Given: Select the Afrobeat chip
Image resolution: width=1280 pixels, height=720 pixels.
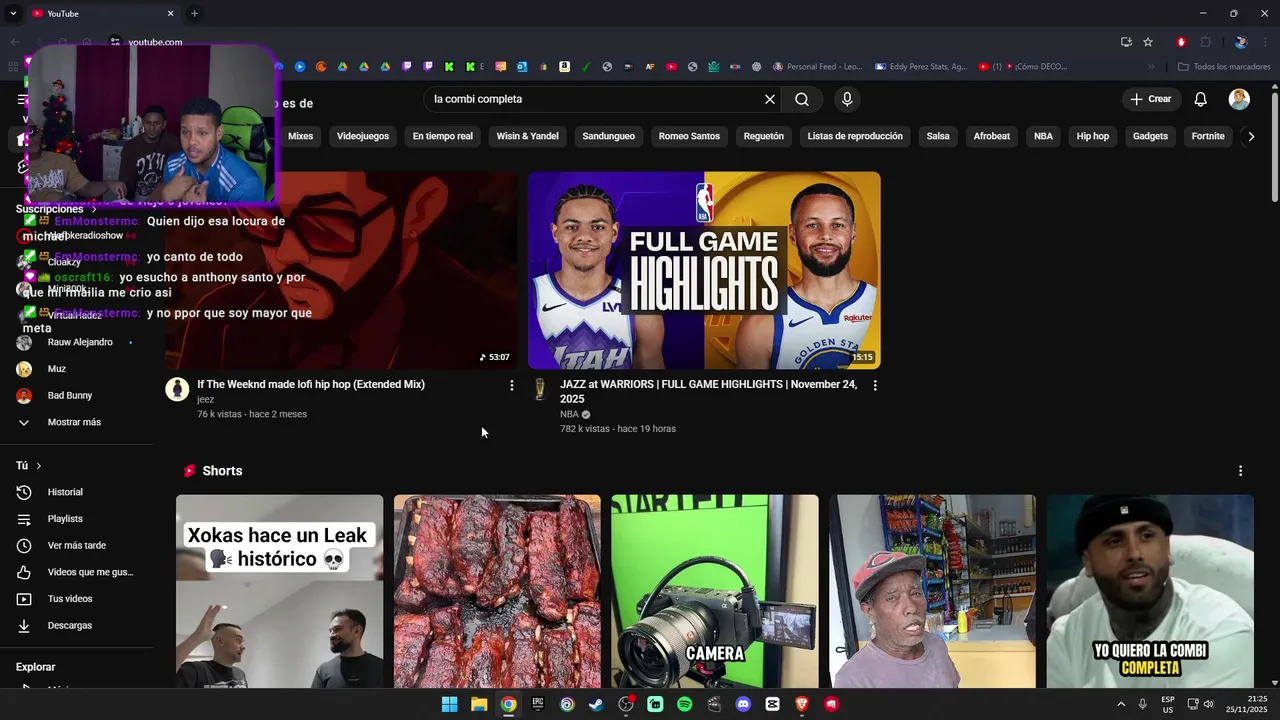Looking at the screenshot, I should pos(992,136).
